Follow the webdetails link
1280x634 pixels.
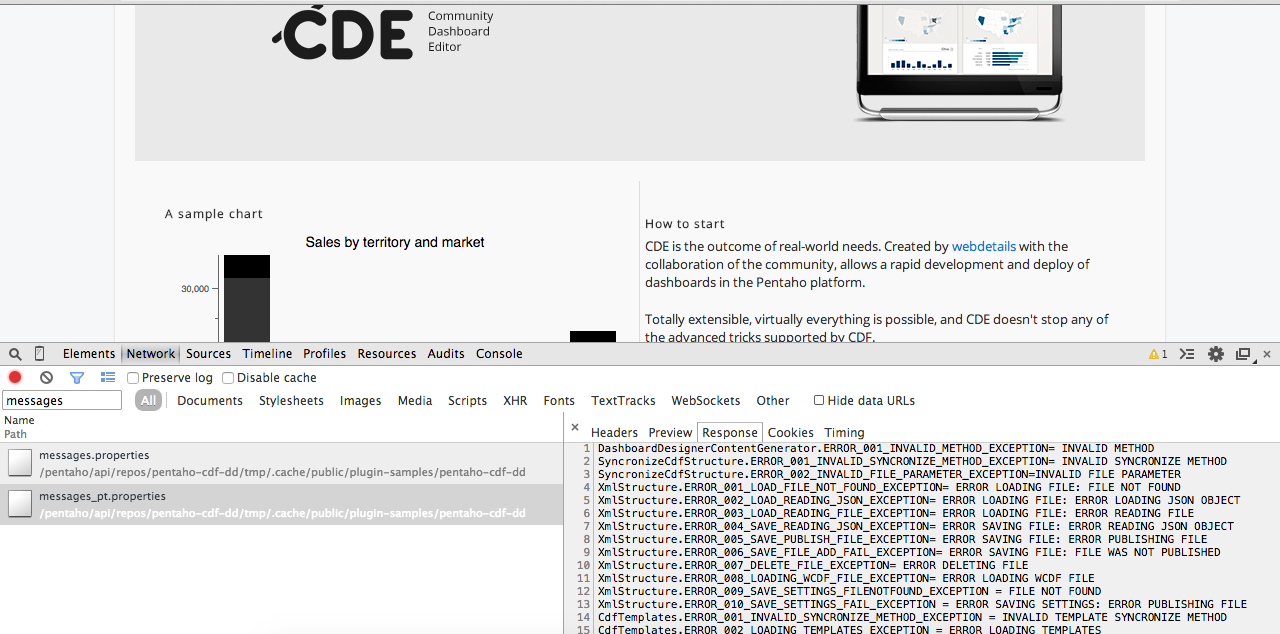point(984,246)
